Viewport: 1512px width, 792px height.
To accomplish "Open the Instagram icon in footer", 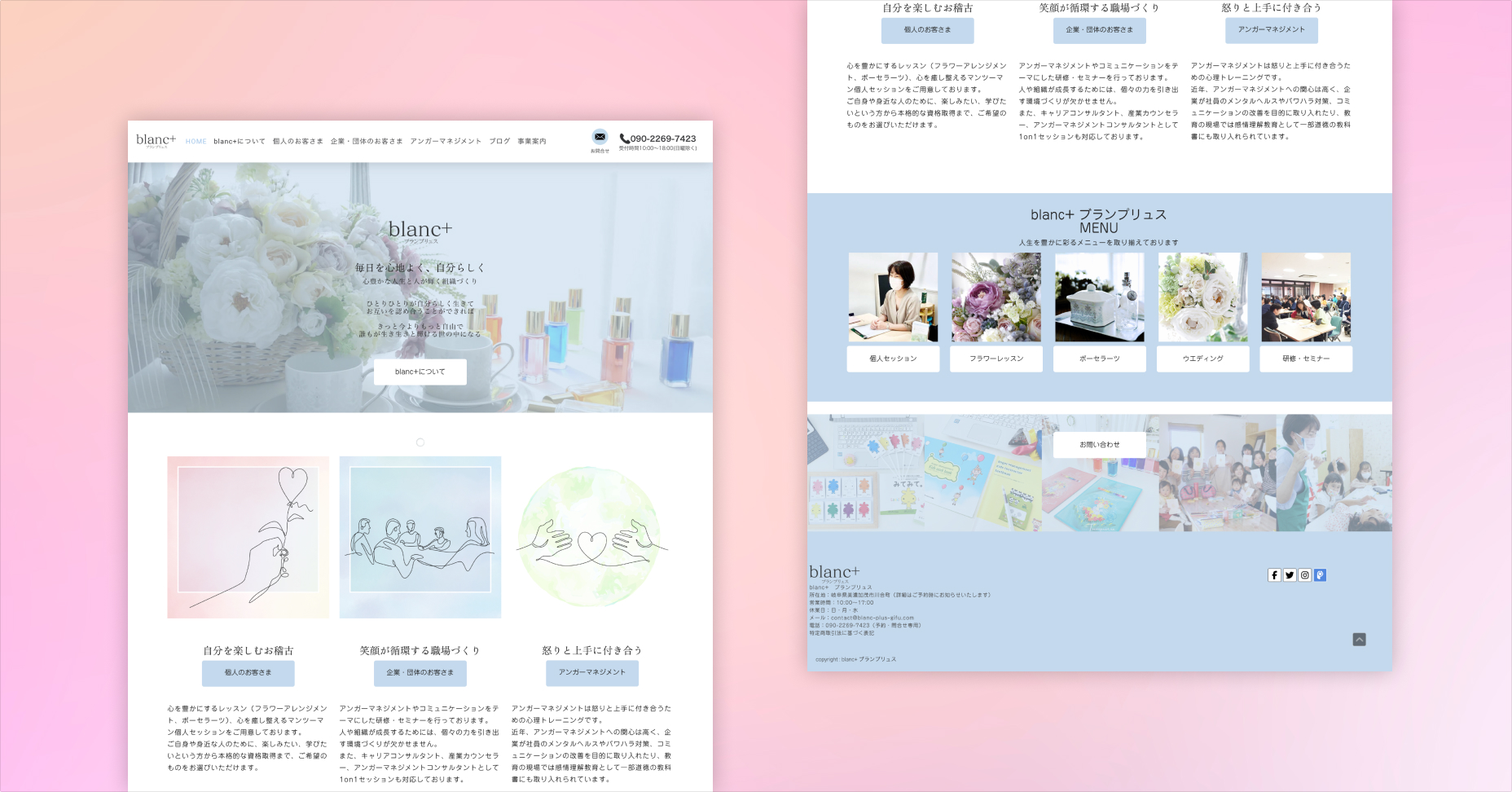I will click(x=1304, y=575).
